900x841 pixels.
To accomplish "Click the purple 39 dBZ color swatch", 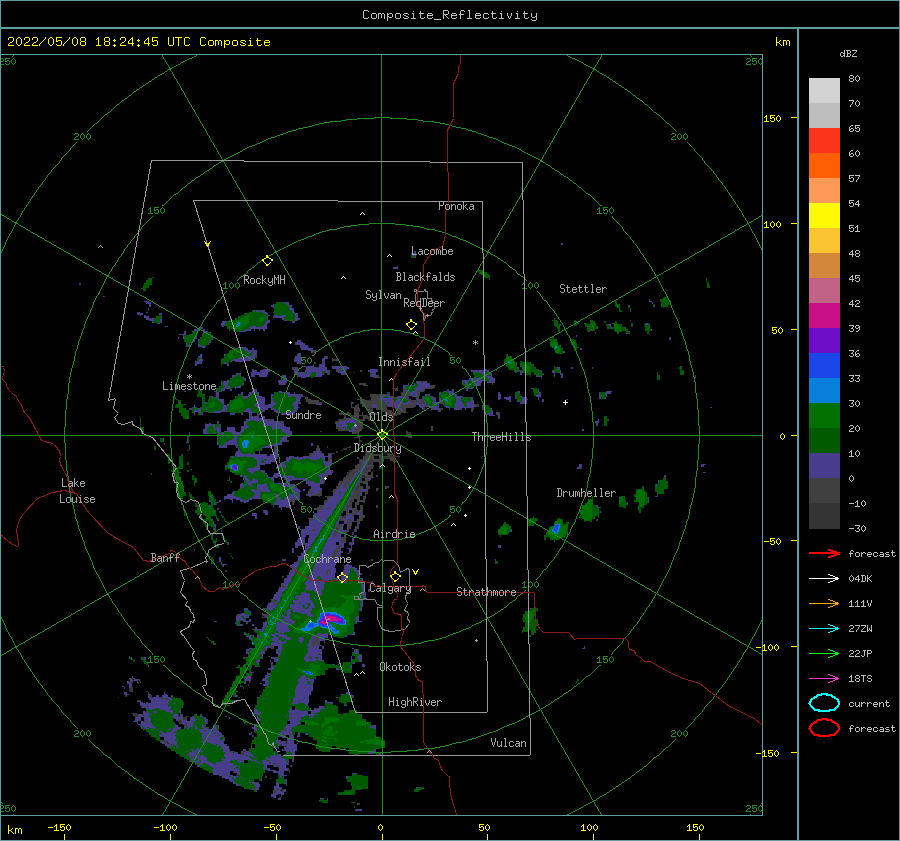I will [824, 340].
